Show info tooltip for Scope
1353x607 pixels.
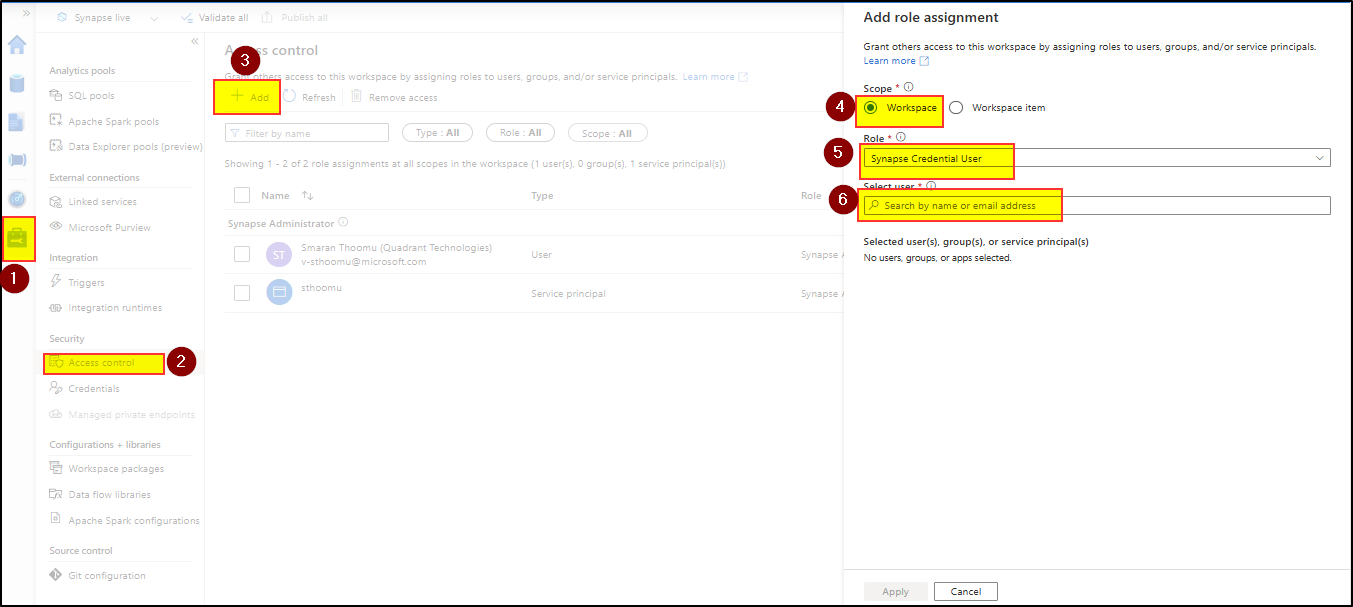[908, 88]
